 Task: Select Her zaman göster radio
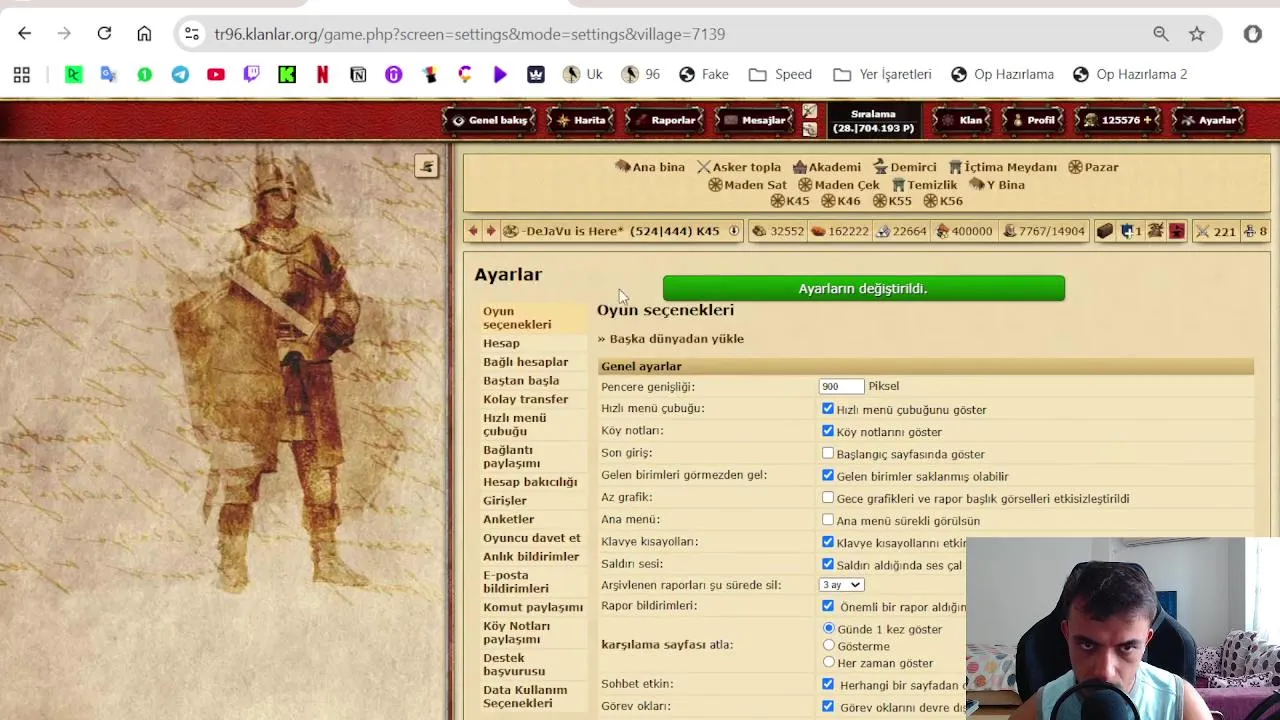[x=829, y=662]
